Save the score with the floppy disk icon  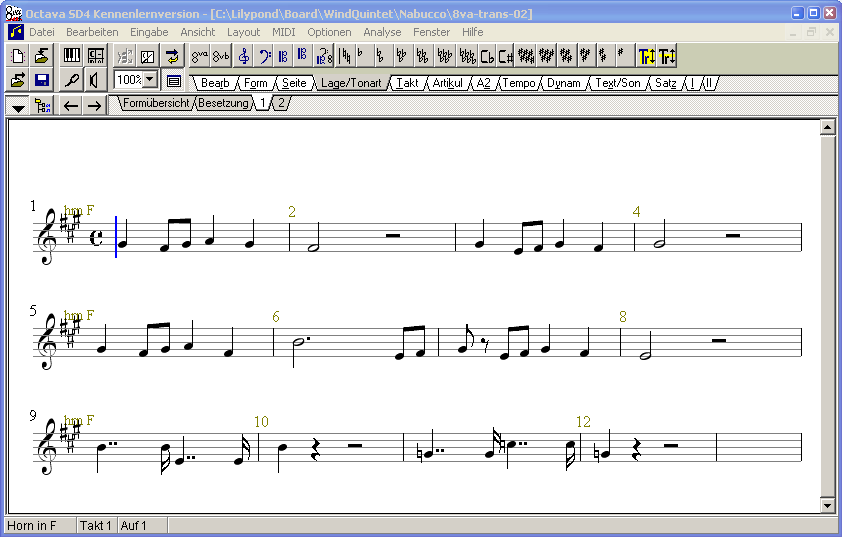coord(41,81)
